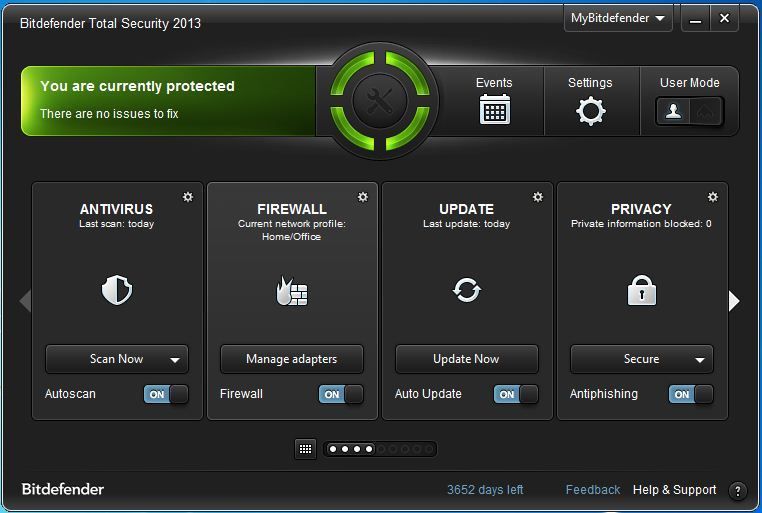Expand the Secure dropdown arrow
The height and width of the screenshot is (513, 762).
pos(700,360)
